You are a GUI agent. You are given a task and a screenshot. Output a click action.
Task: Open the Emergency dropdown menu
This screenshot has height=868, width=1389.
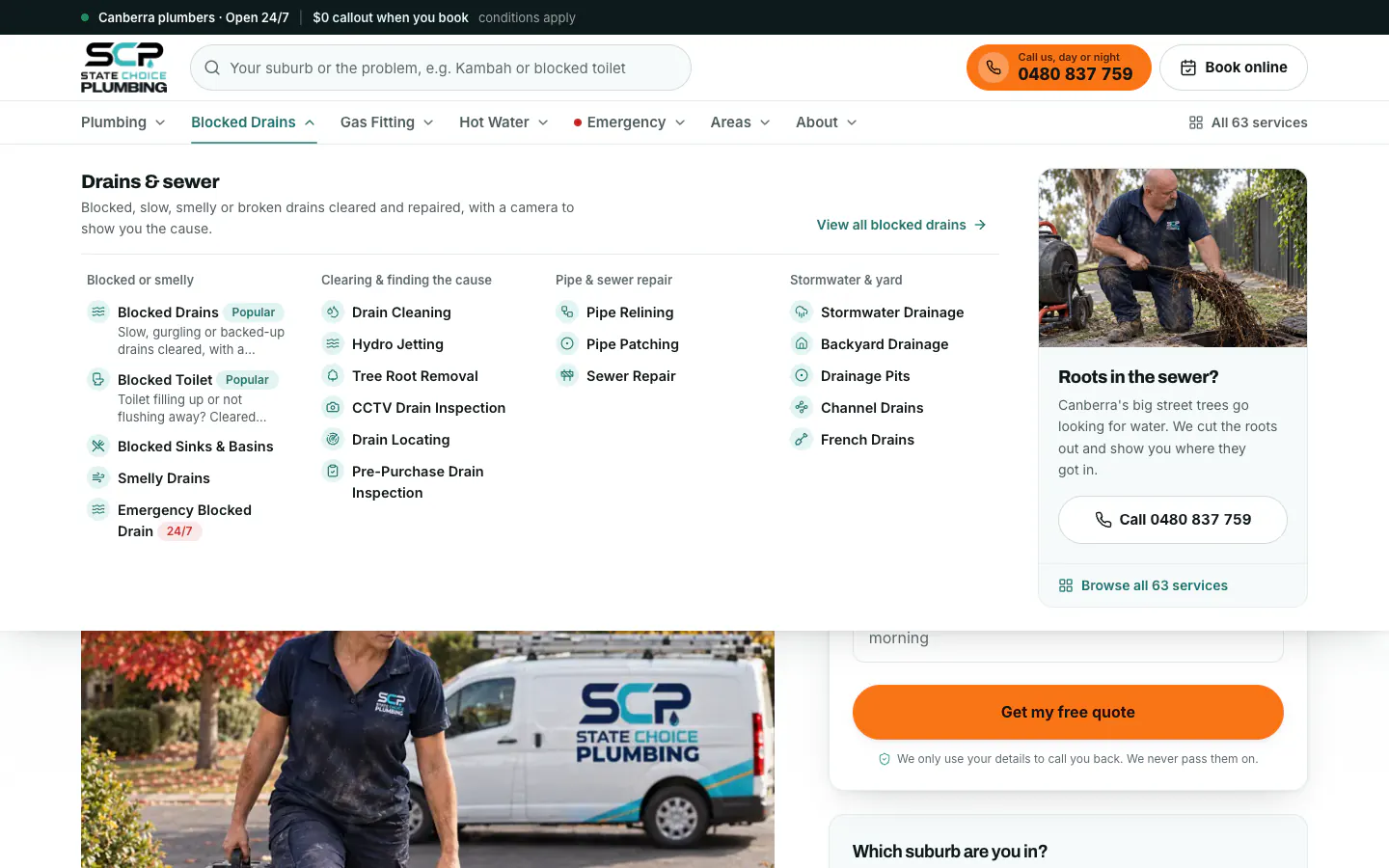coord(629,122)
